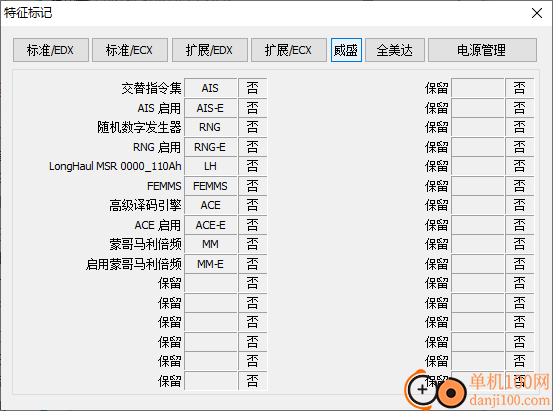Open the 标准/ECX tab

130,50
